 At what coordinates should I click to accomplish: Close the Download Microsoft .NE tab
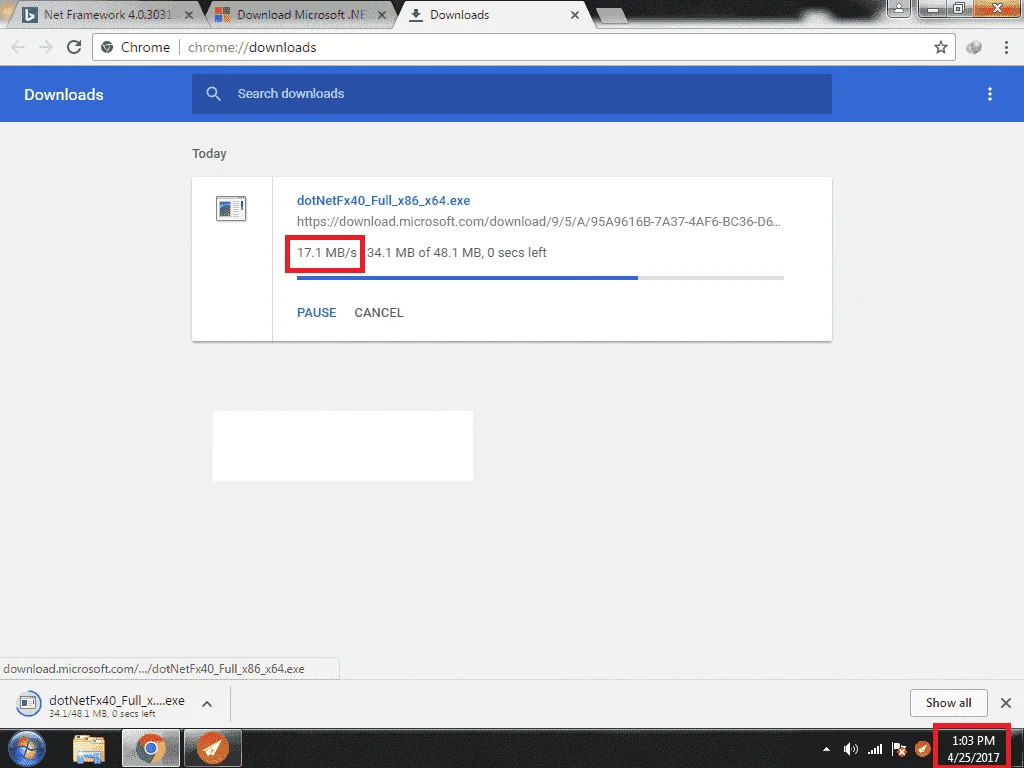[382, 14]
